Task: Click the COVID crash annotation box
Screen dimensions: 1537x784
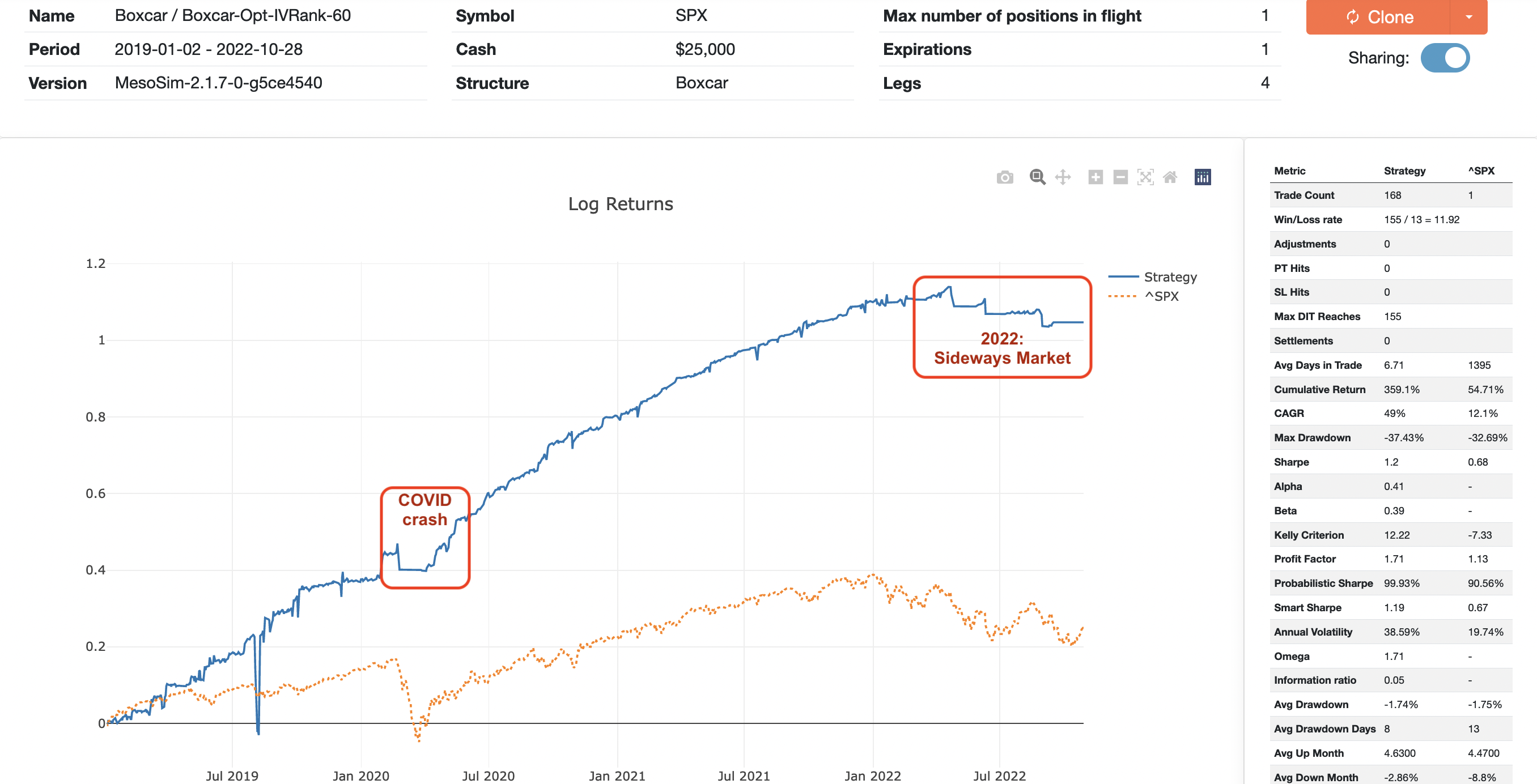Action: tap(425, 510)
